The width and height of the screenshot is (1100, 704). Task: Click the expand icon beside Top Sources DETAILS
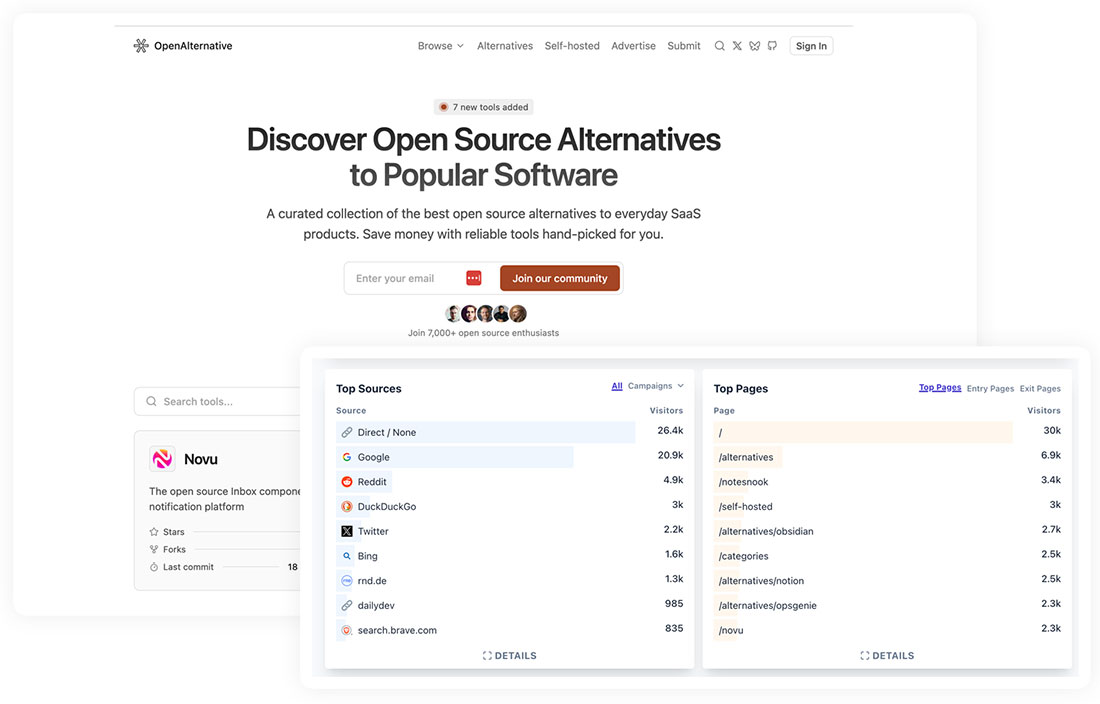(487, 656)
